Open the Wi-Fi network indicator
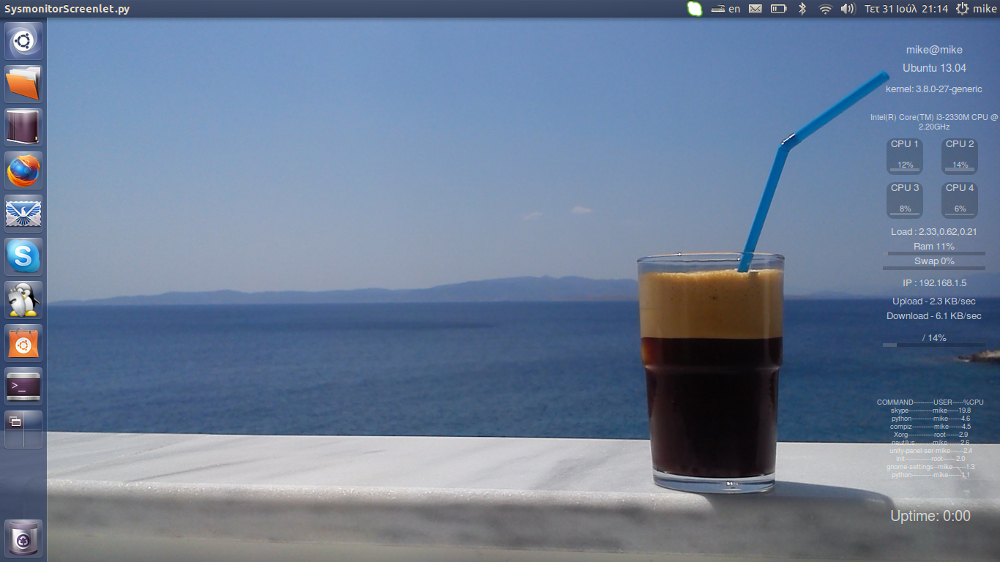The width and height of the screenshot is (1000, 562). coord(825,9)
